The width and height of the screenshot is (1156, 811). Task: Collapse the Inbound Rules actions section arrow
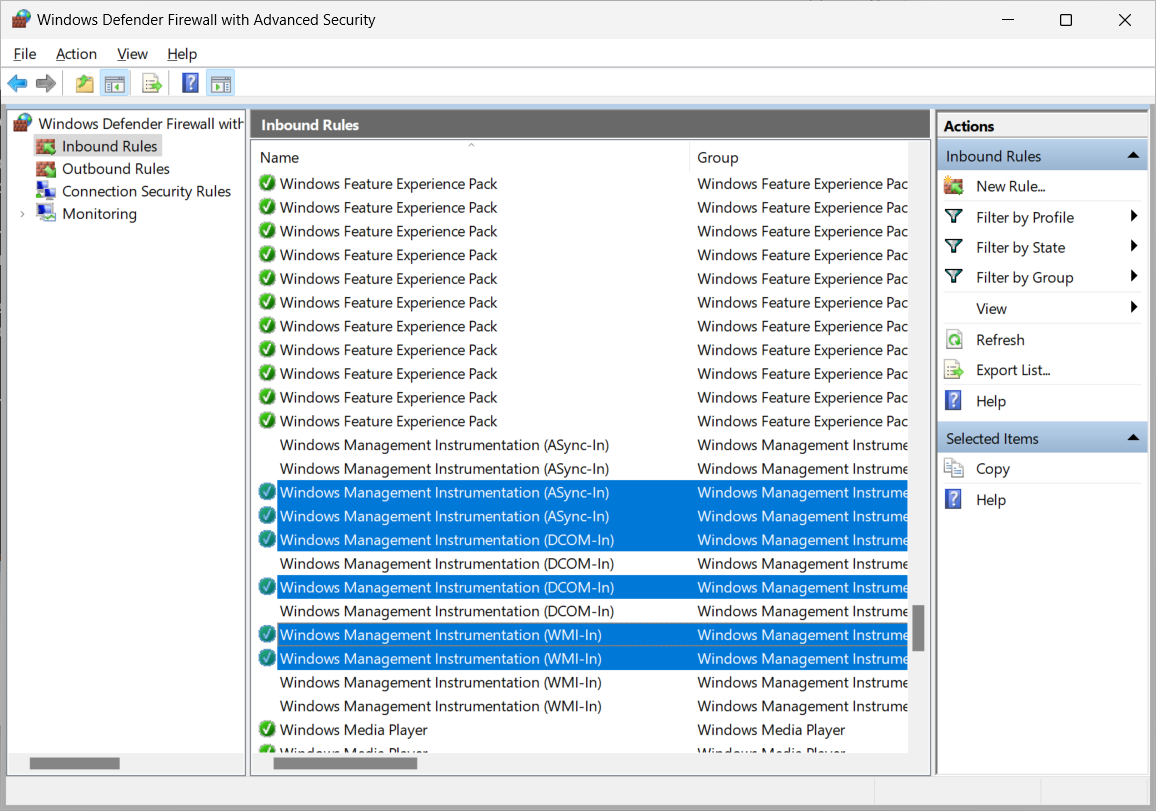click(1133, 156)
